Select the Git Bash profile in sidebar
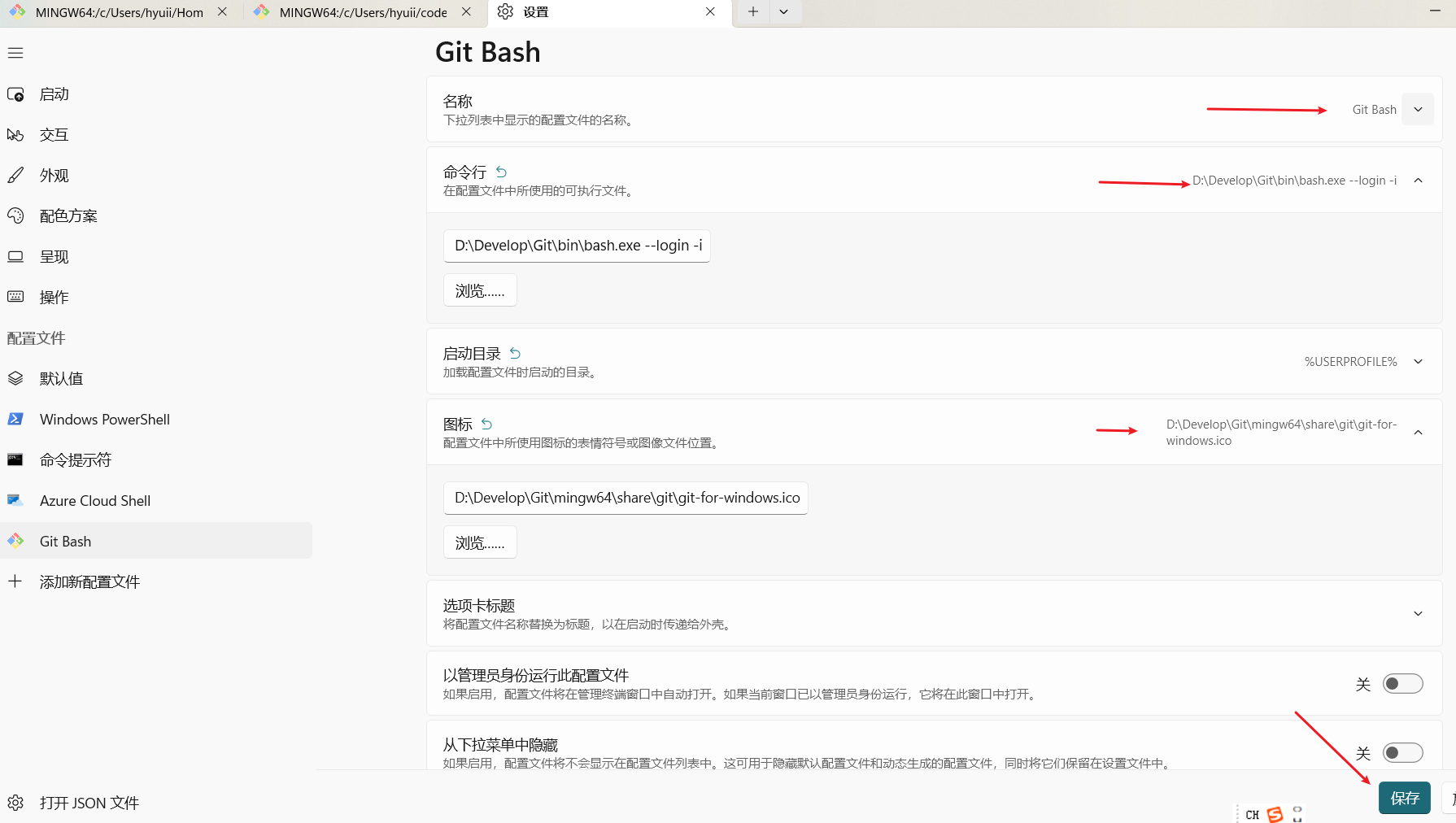 pos(156,542)
